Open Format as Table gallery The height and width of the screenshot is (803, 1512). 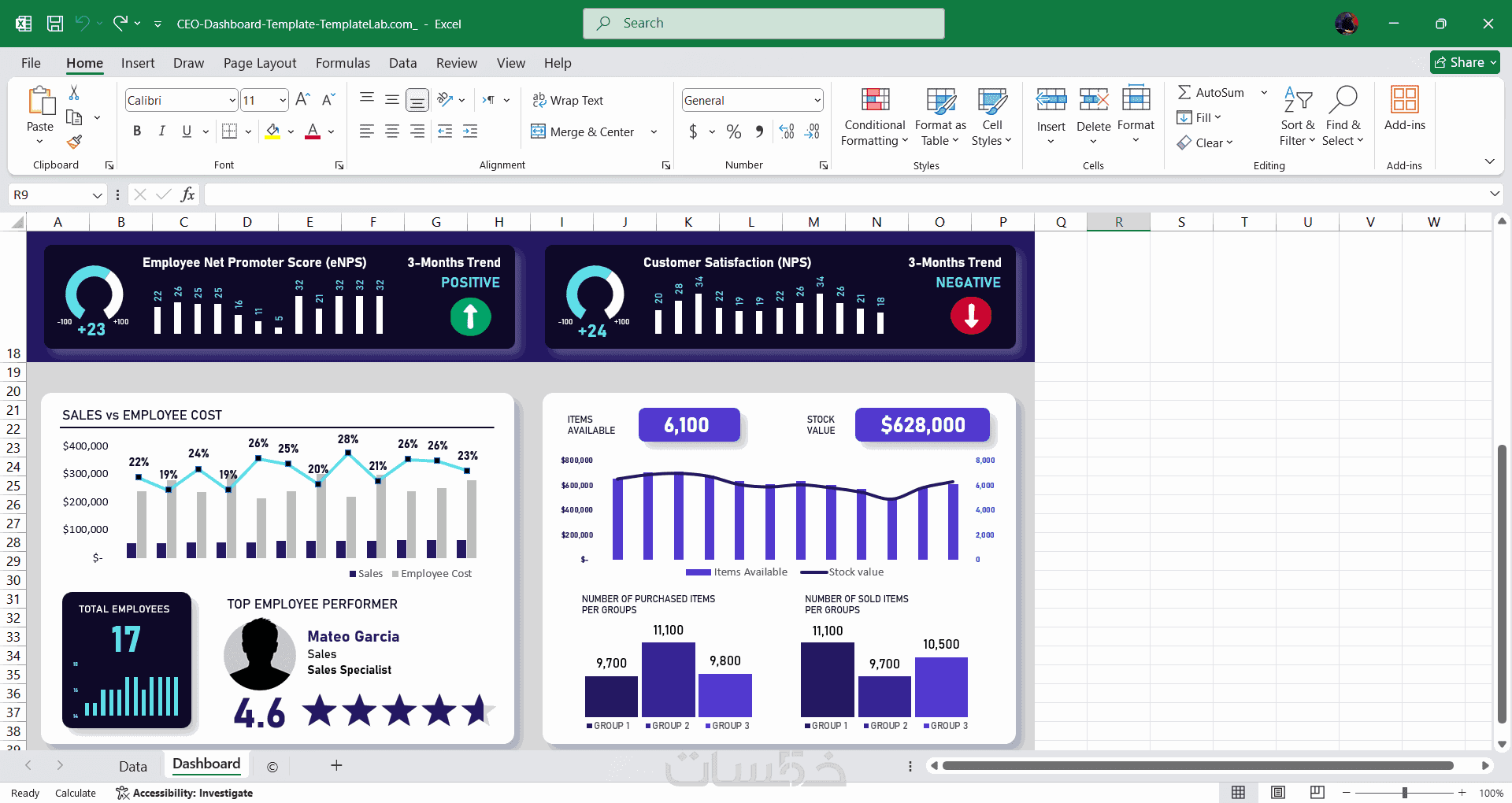[x=940, y=117]
